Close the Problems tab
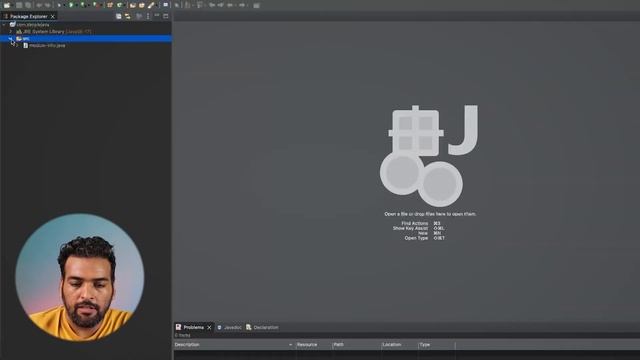Screen dimensions: 640x360 coord(209,327)
